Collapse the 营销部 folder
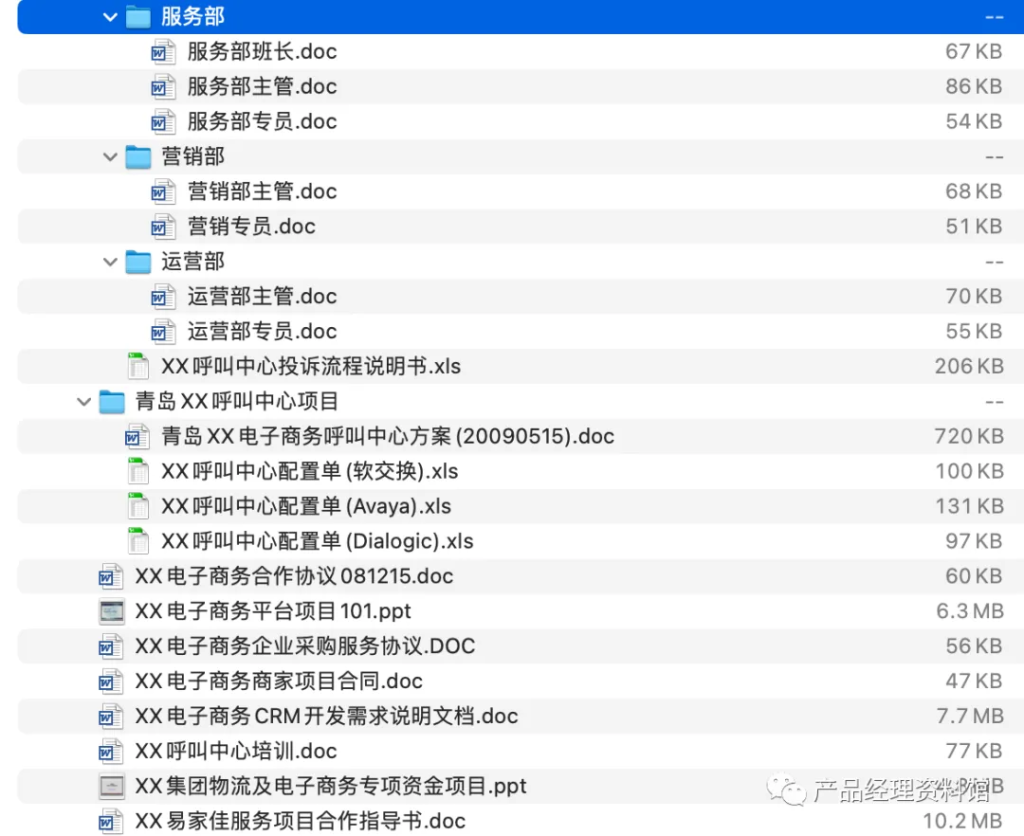 [x=110, y=156]
